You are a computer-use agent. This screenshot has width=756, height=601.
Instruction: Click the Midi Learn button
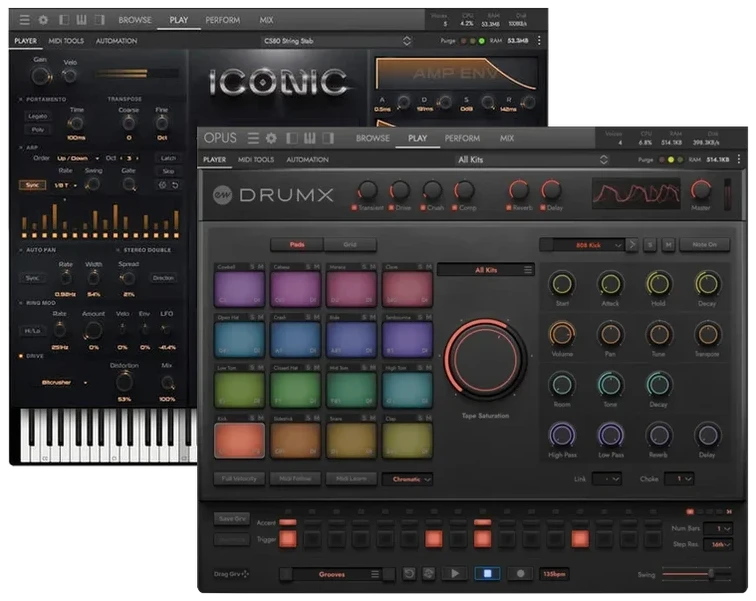point(351,479)
